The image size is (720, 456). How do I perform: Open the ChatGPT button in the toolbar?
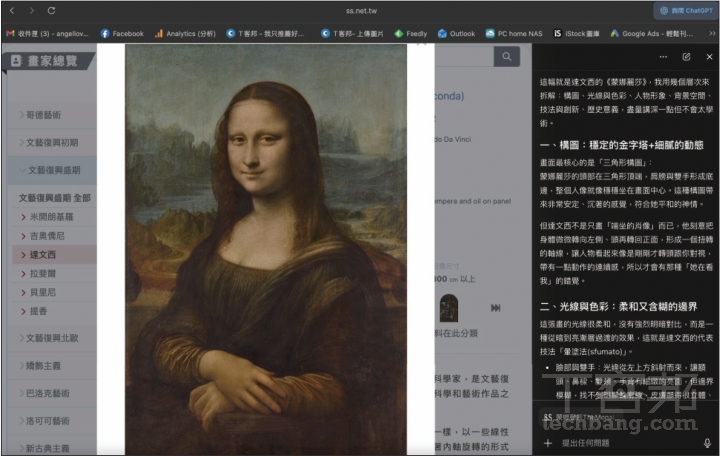686,11
